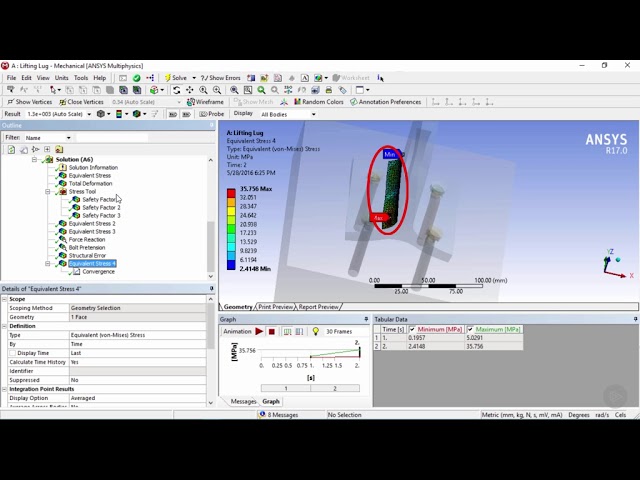Toggle the Display Time checkbox

point(13,353)
